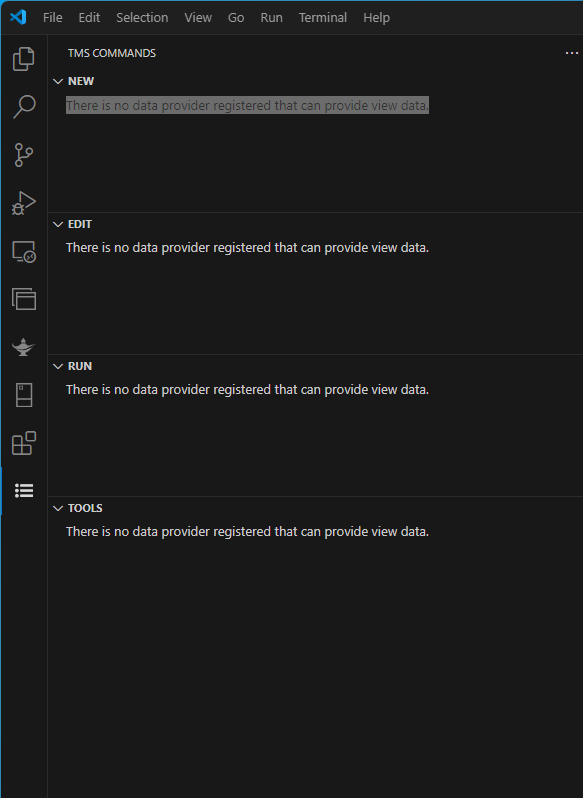Click the highlighted no data provider message

pos(247,105)
